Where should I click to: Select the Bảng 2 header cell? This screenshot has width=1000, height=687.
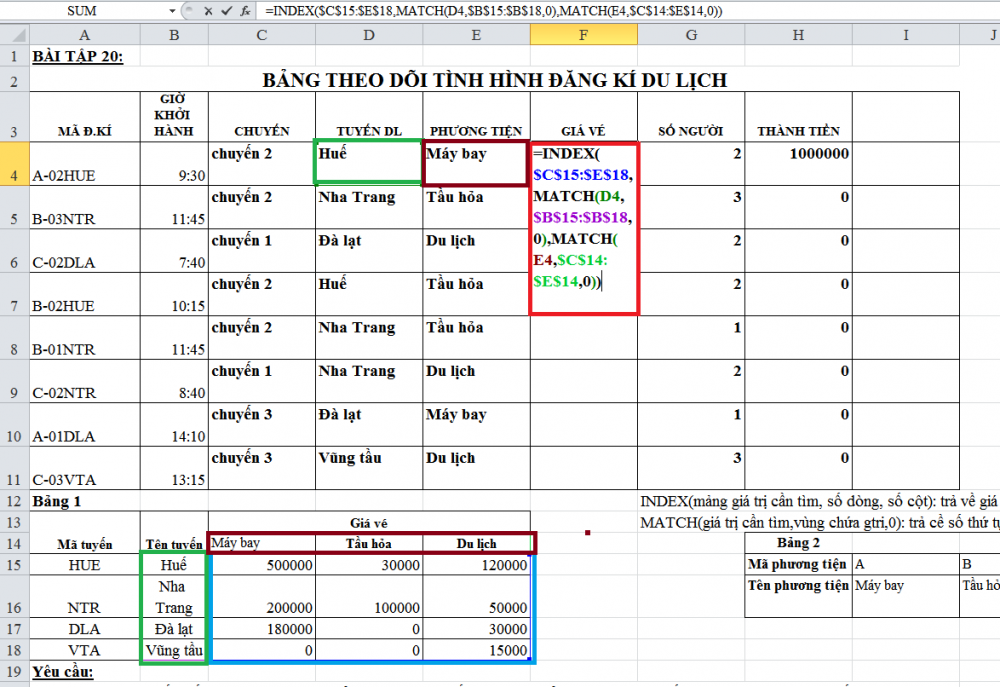(x=798, y=542)
